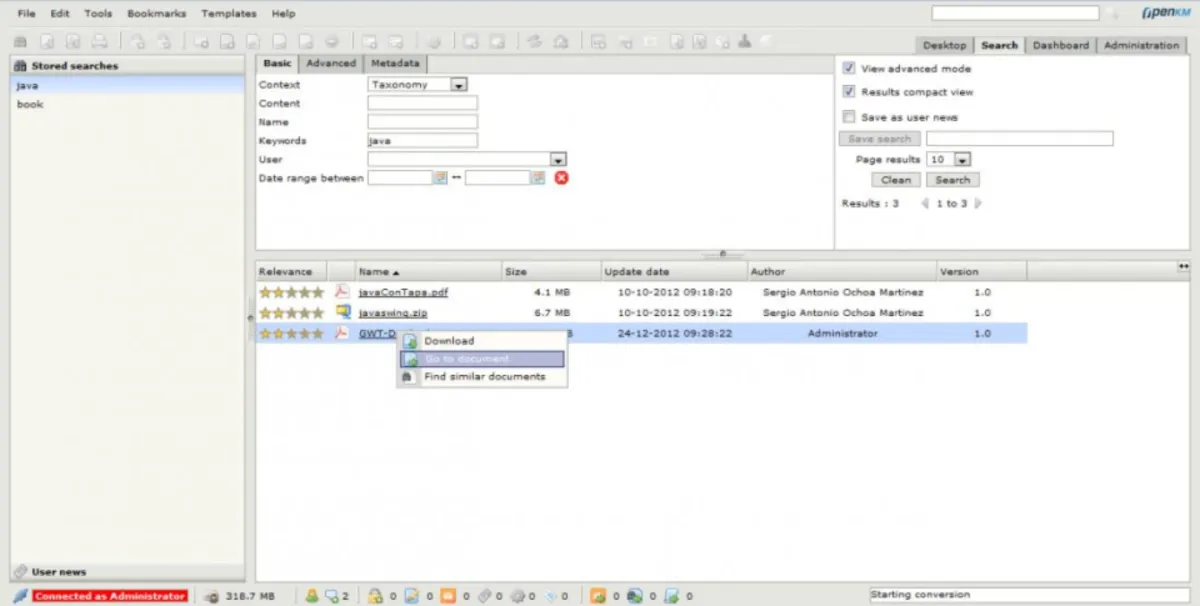Focus the Name input field

pos(422,122)
